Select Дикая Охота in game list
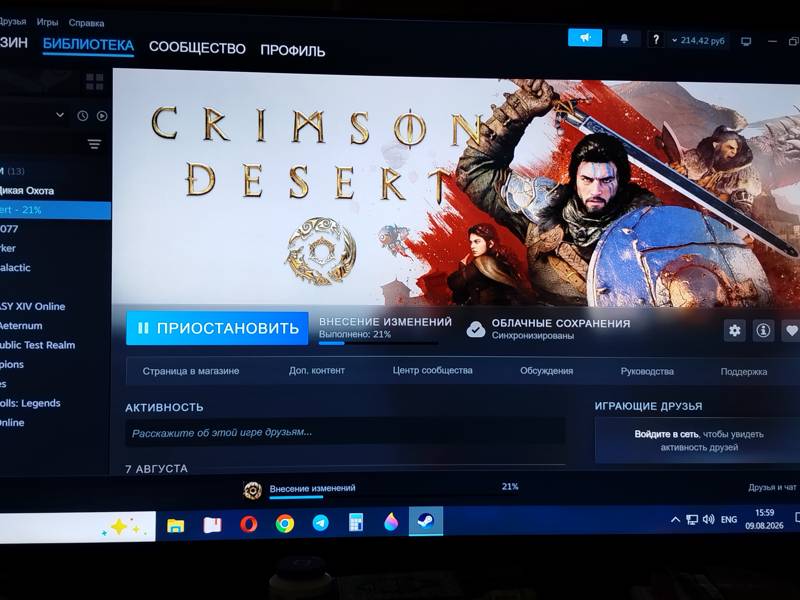This screenshot has width=800, height=600. coord(55,191)
